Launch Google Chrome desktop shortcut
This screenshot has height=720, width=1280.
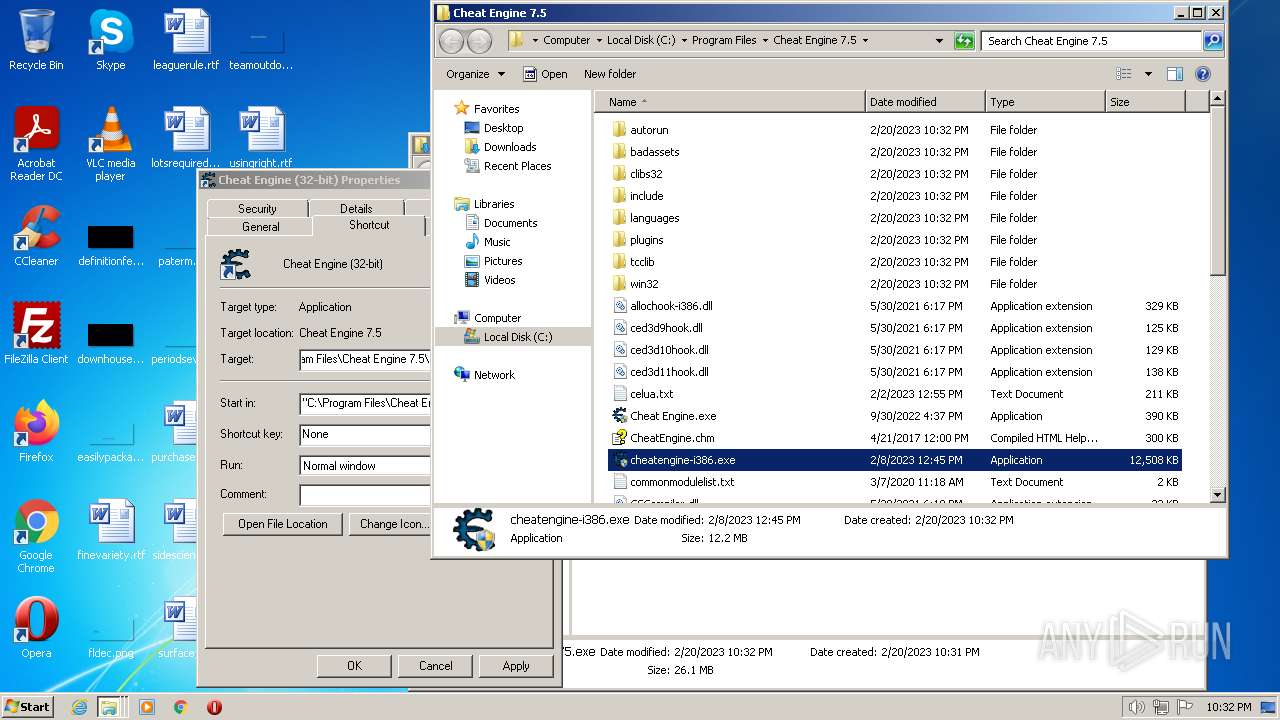36,536
